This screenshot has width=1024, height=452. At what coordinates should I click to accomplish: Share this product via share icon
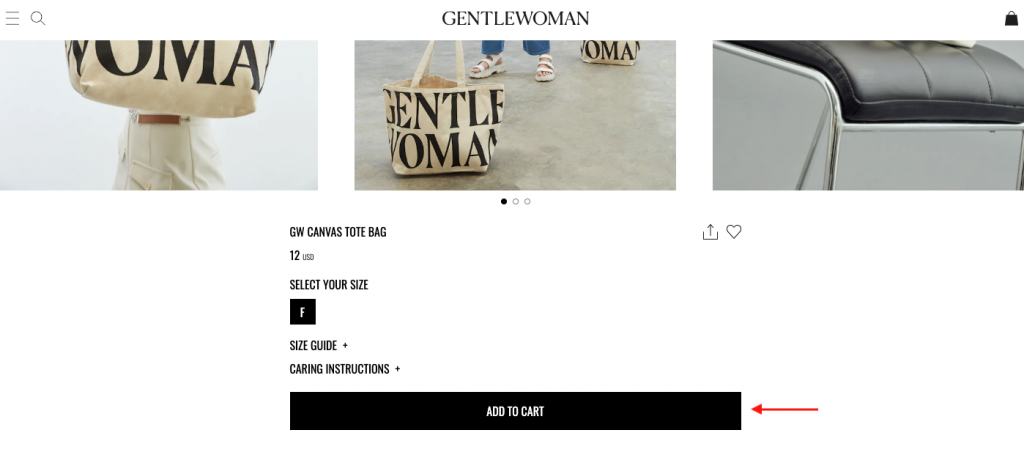[710, 232]
